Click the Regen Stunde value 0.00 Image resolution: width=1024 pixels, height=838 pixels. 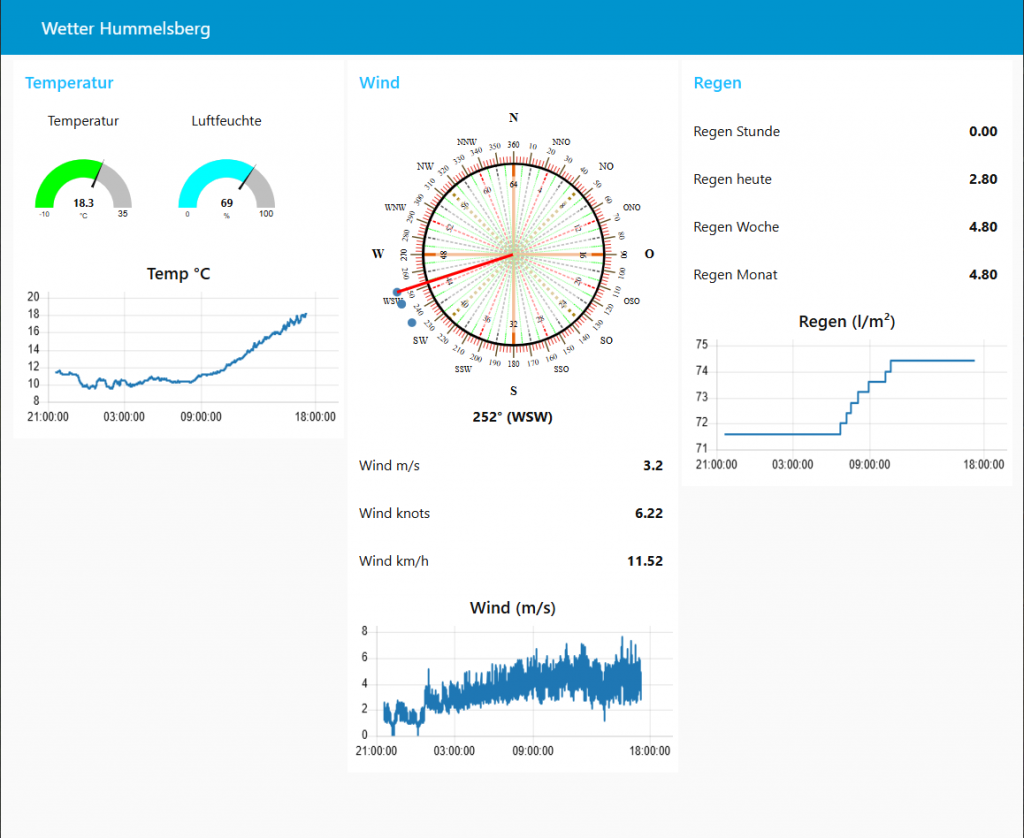tap(982, 131)
